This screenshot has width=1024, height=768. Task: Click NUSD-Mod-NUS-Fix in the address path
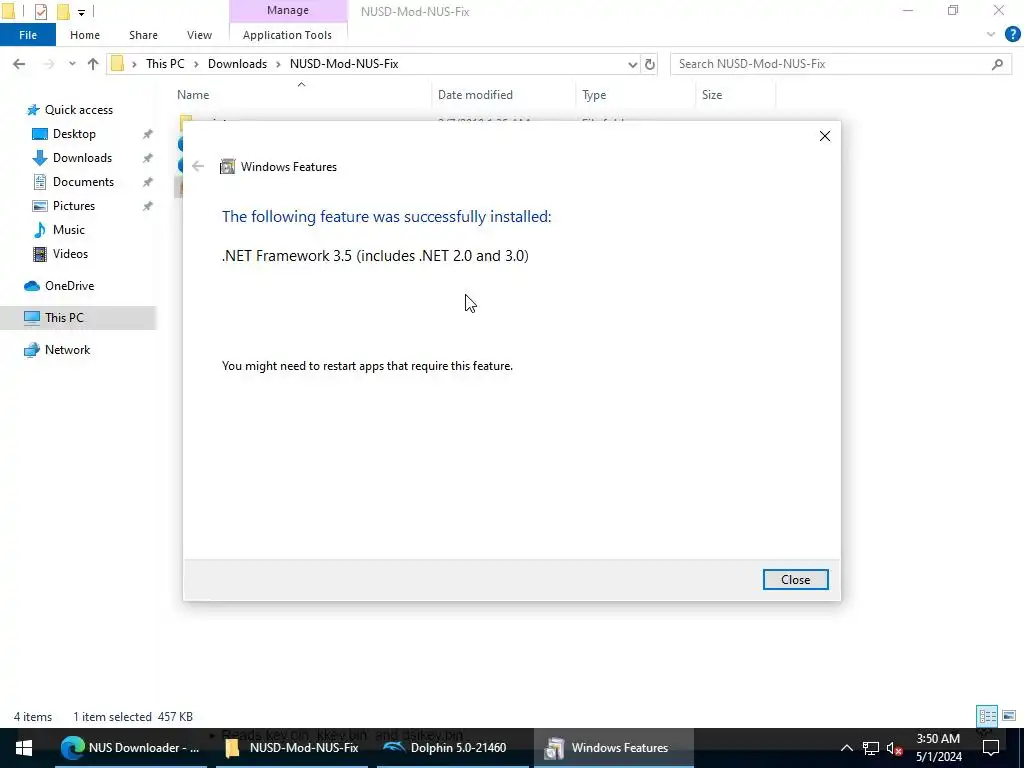(344, 64)
